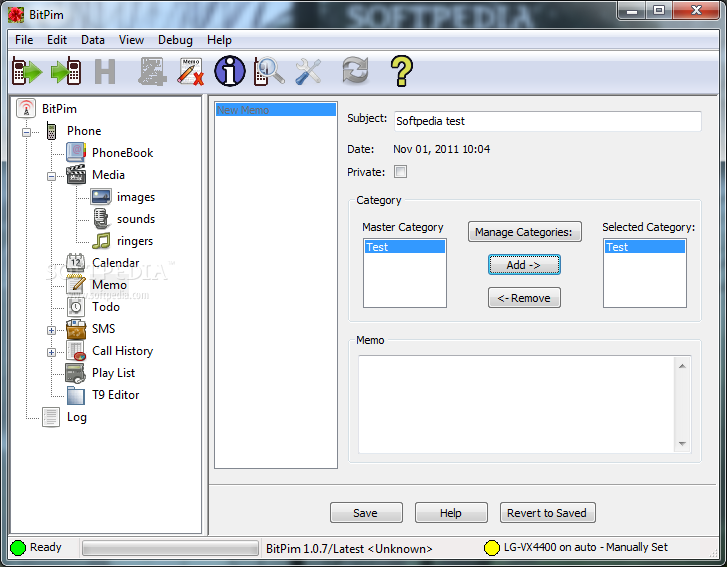The image size is (727, 567).
Task: Click the Memo text scrollbar down arrow
Action: pos(682,444)
